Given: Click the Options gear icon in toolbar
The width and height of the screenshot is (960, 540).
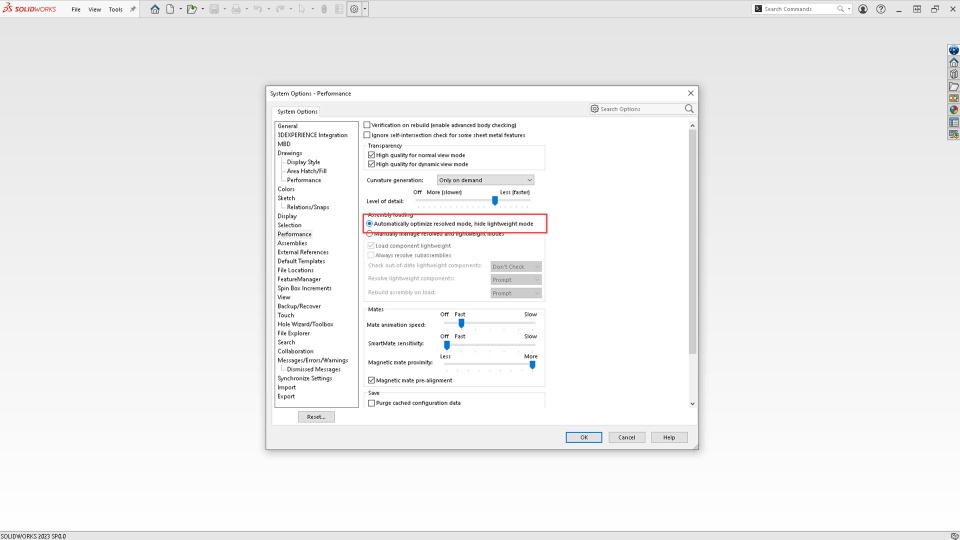Looking at the screenshot, I should point(354,9).
